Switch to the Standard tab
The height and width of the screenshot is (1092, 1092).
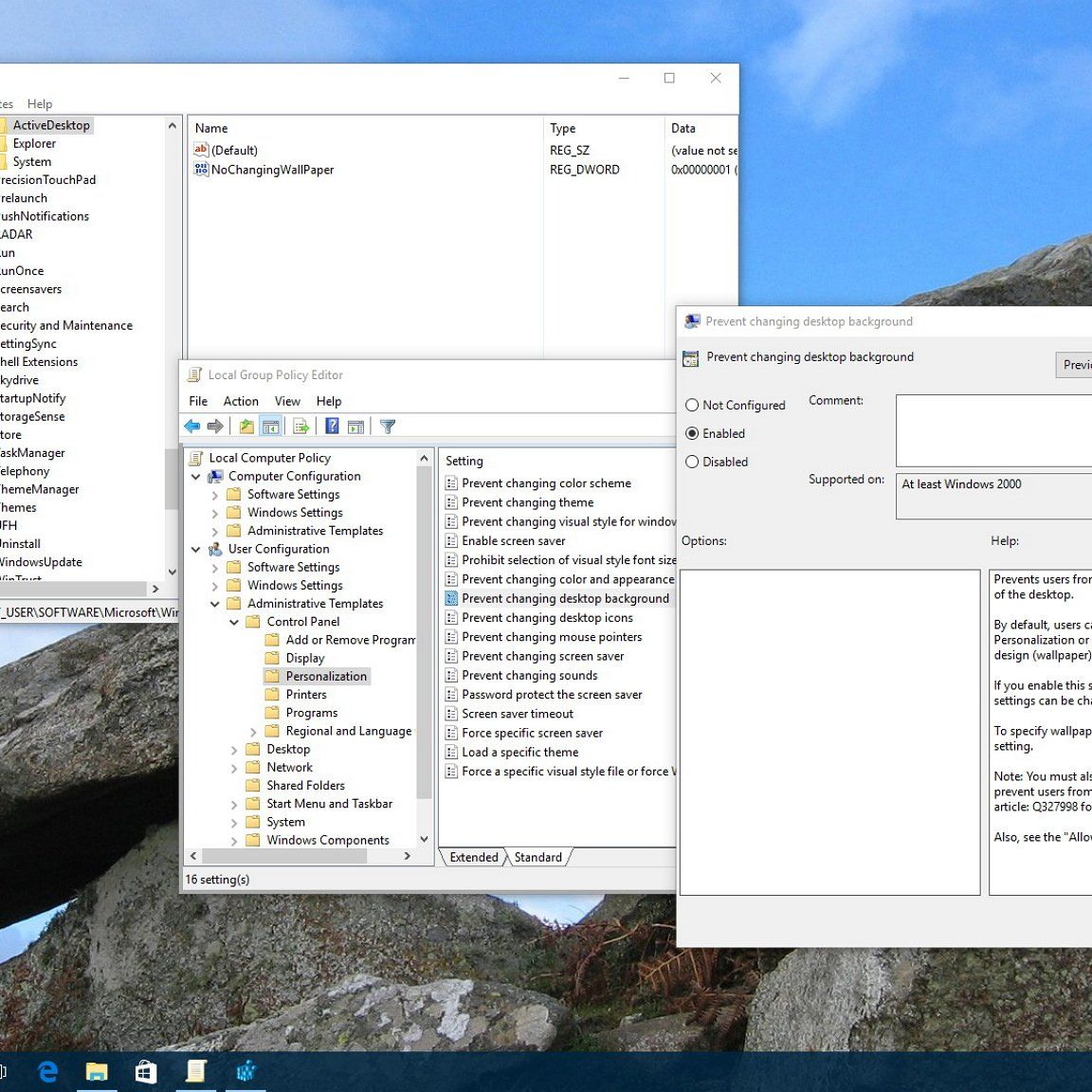tap(537, 858)
